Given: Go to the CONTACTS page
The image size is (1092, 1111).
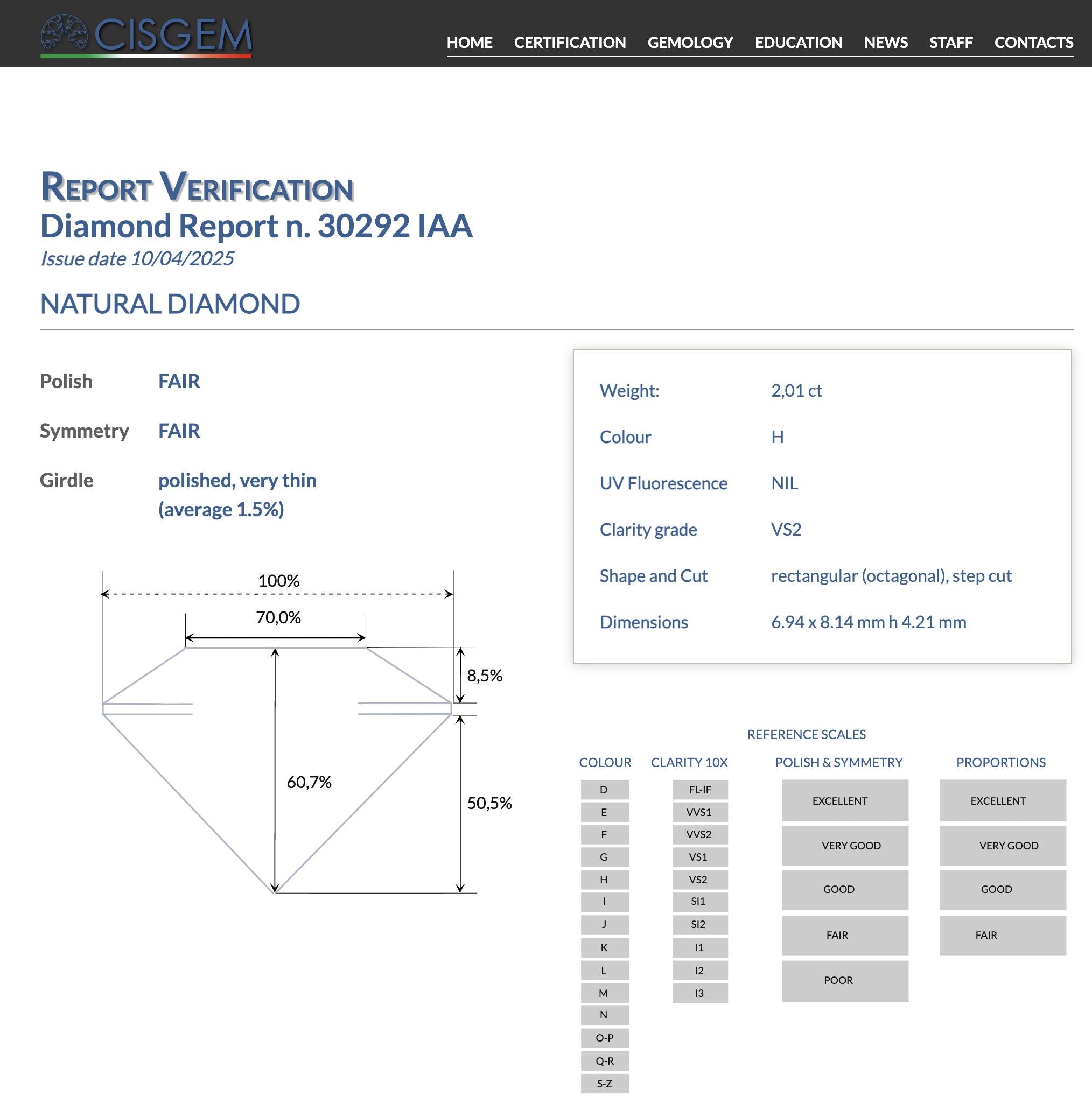Looking at the screenshot, I should [1033, 43].
